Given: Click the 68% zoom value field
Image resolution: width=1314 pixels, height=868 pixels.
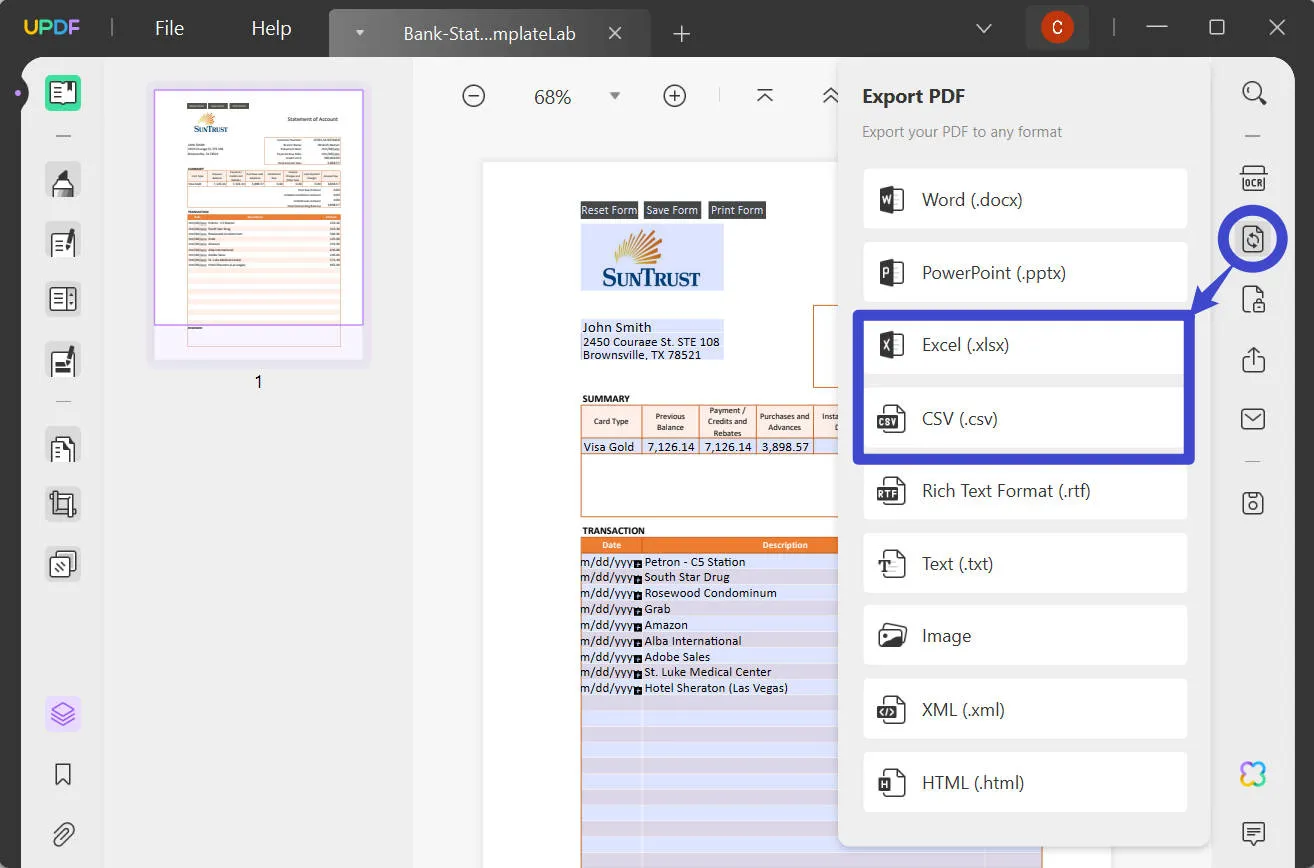Looking at the screenshot, I should coord(552,97).
